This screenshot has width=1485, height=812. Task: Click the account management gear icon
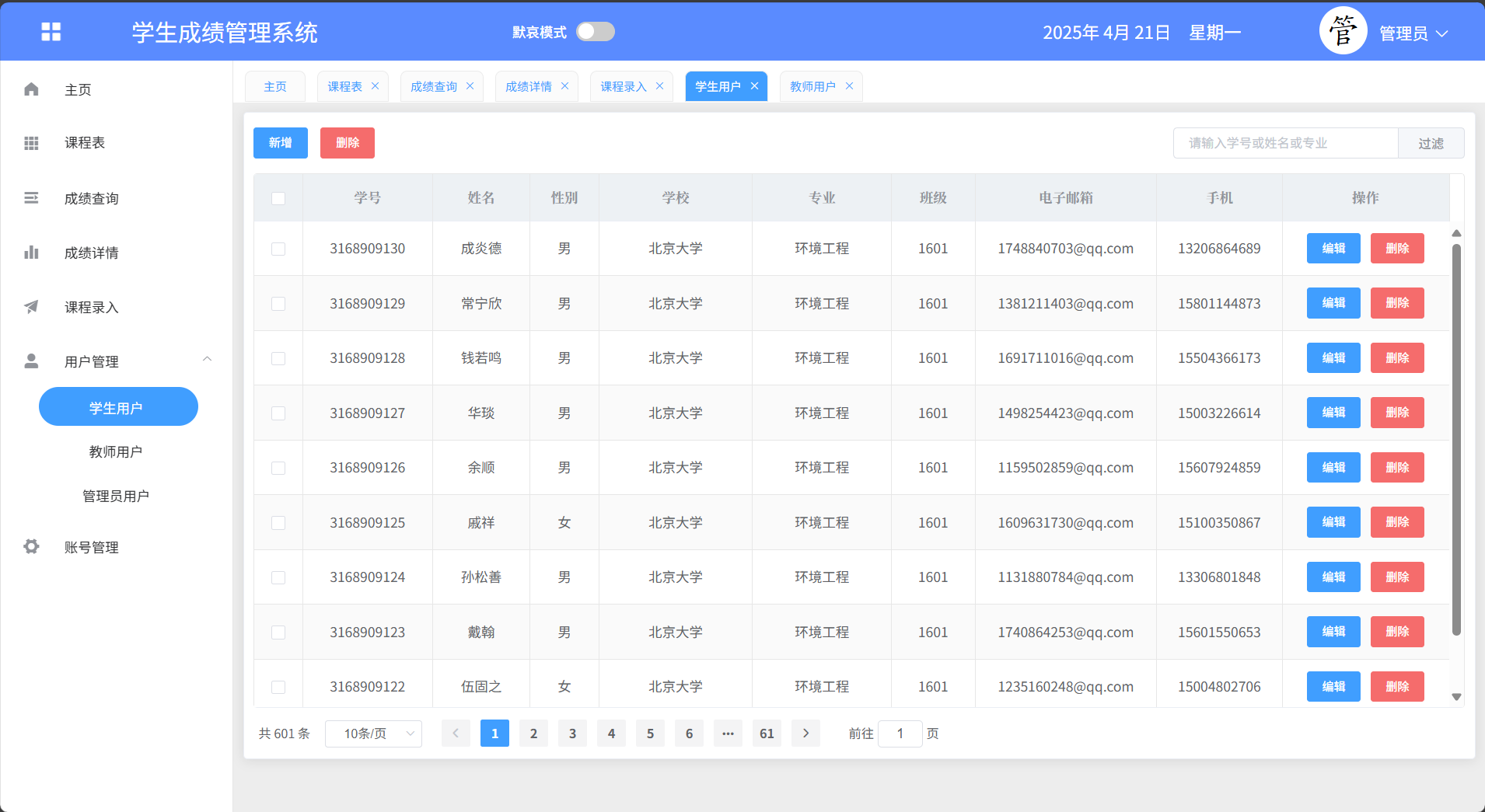pyautogui.click(x=31, y=547)
